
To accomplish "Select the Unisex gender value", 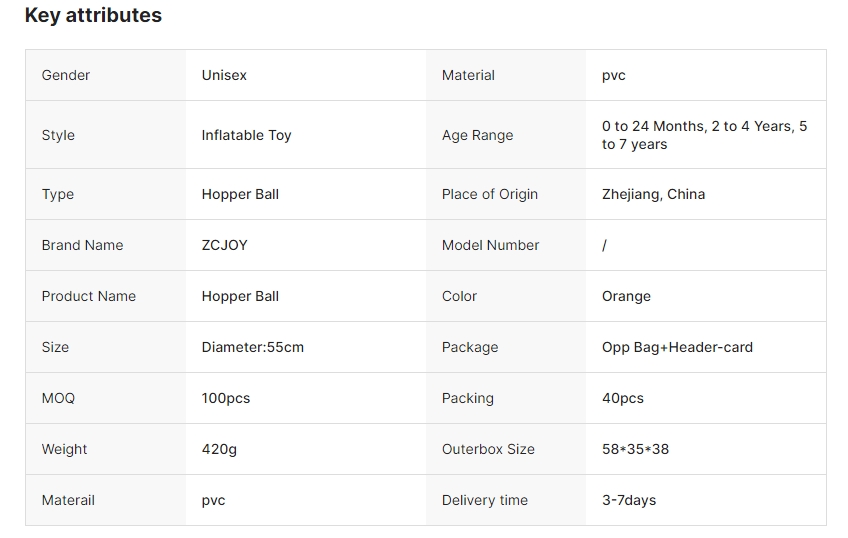I will coord(224,75).
